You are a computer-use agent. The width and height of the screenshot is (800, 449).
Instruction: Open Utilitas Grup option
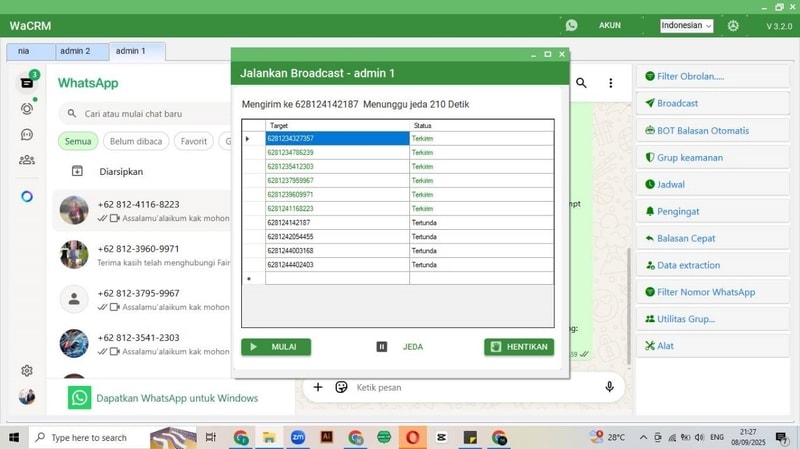(713, 319)
